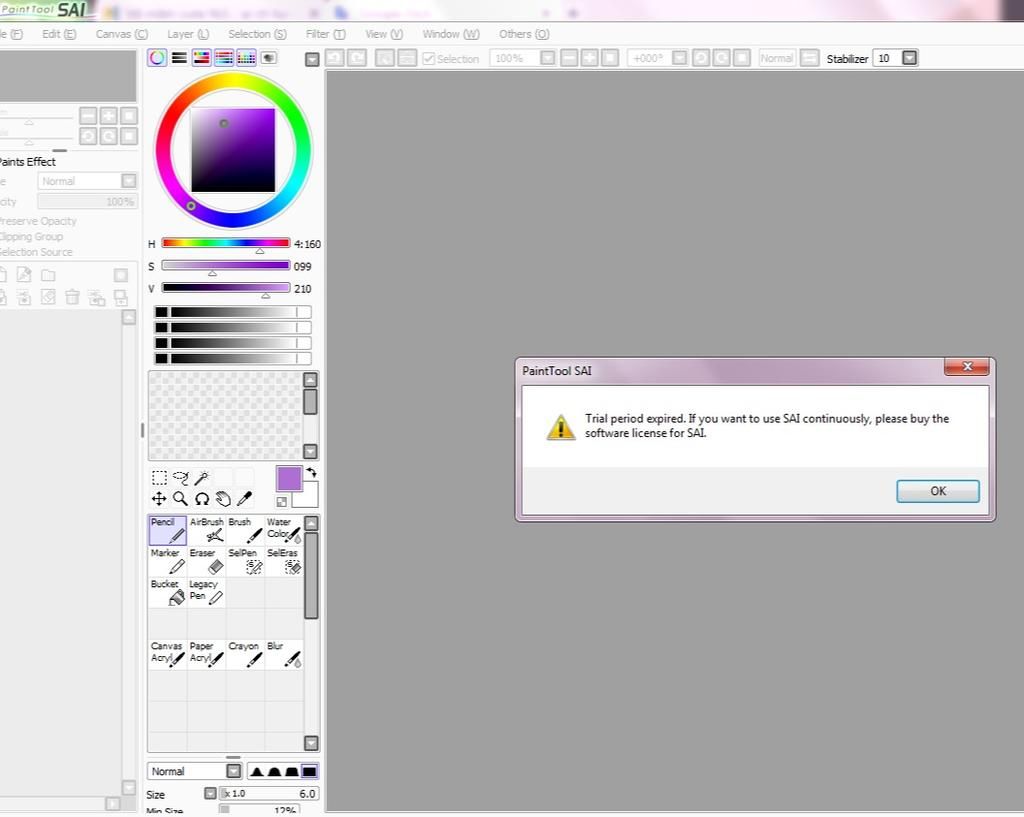The image size is (1024, 817).
Task: Select the SelPen tool
Action: pos(245,561)
